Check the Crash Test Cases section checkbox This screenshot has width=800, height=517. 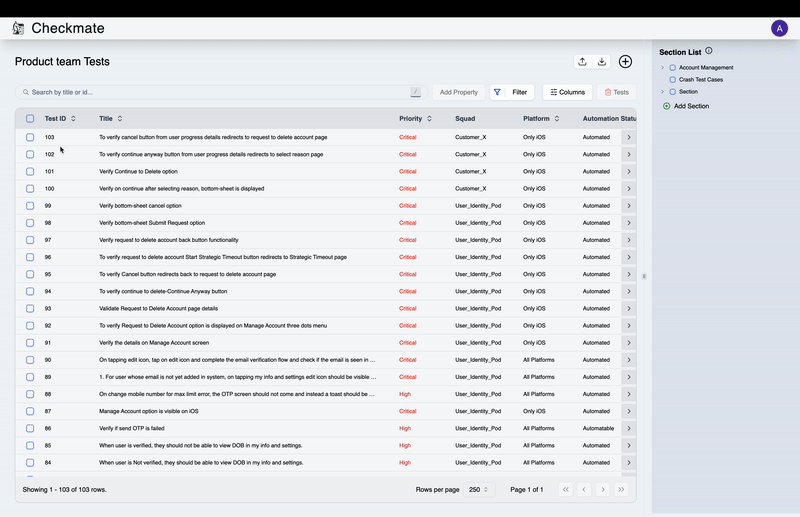(673, 79)
